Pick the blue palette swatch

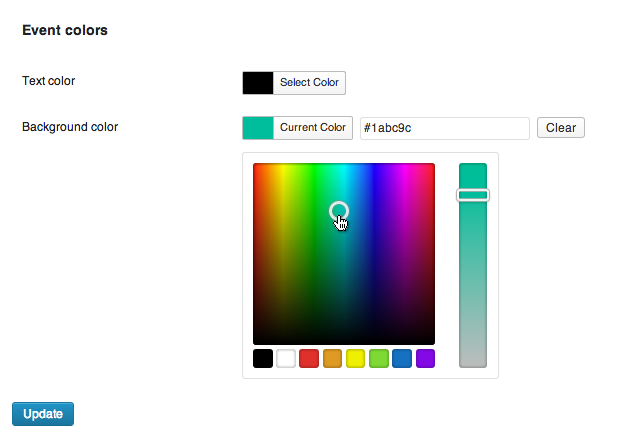(402, 358)
